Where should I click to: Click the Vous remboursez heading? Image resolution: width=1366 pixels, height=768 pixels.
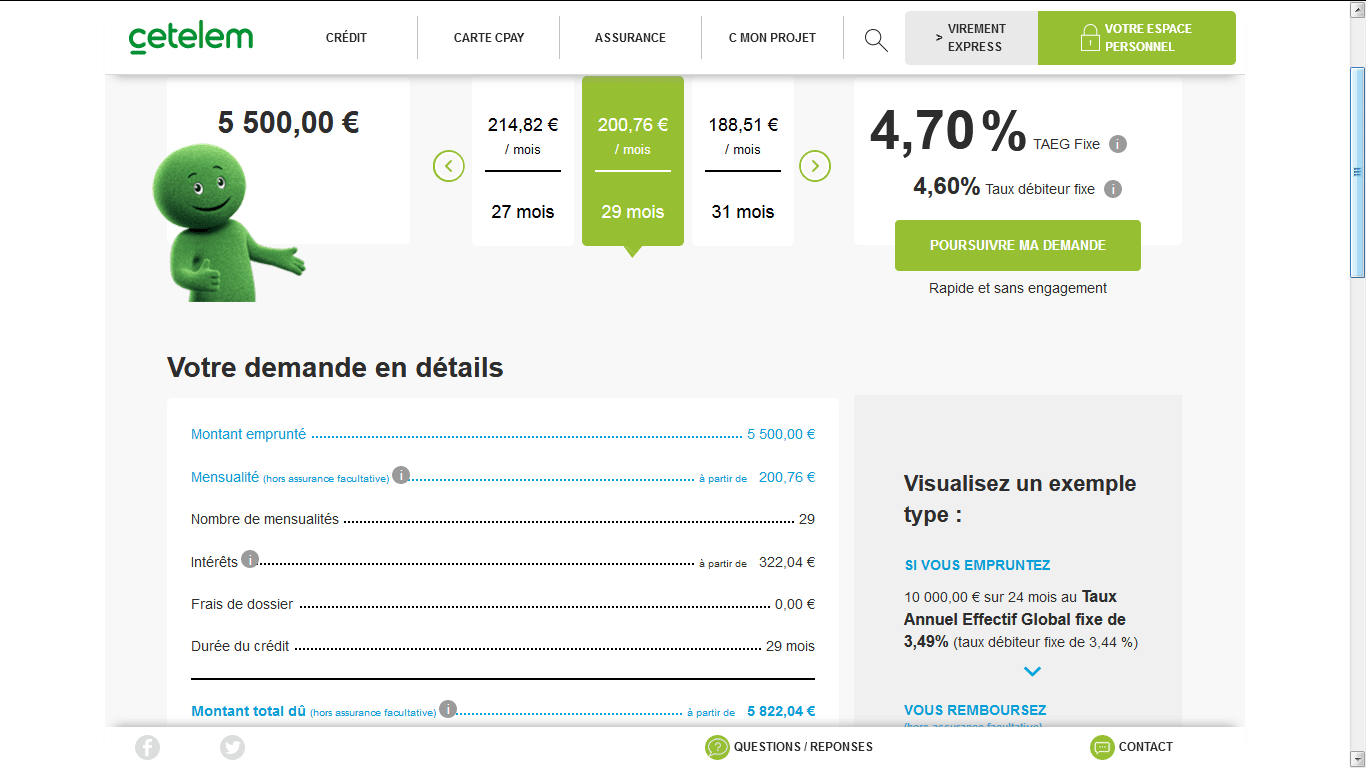(975, 710)
